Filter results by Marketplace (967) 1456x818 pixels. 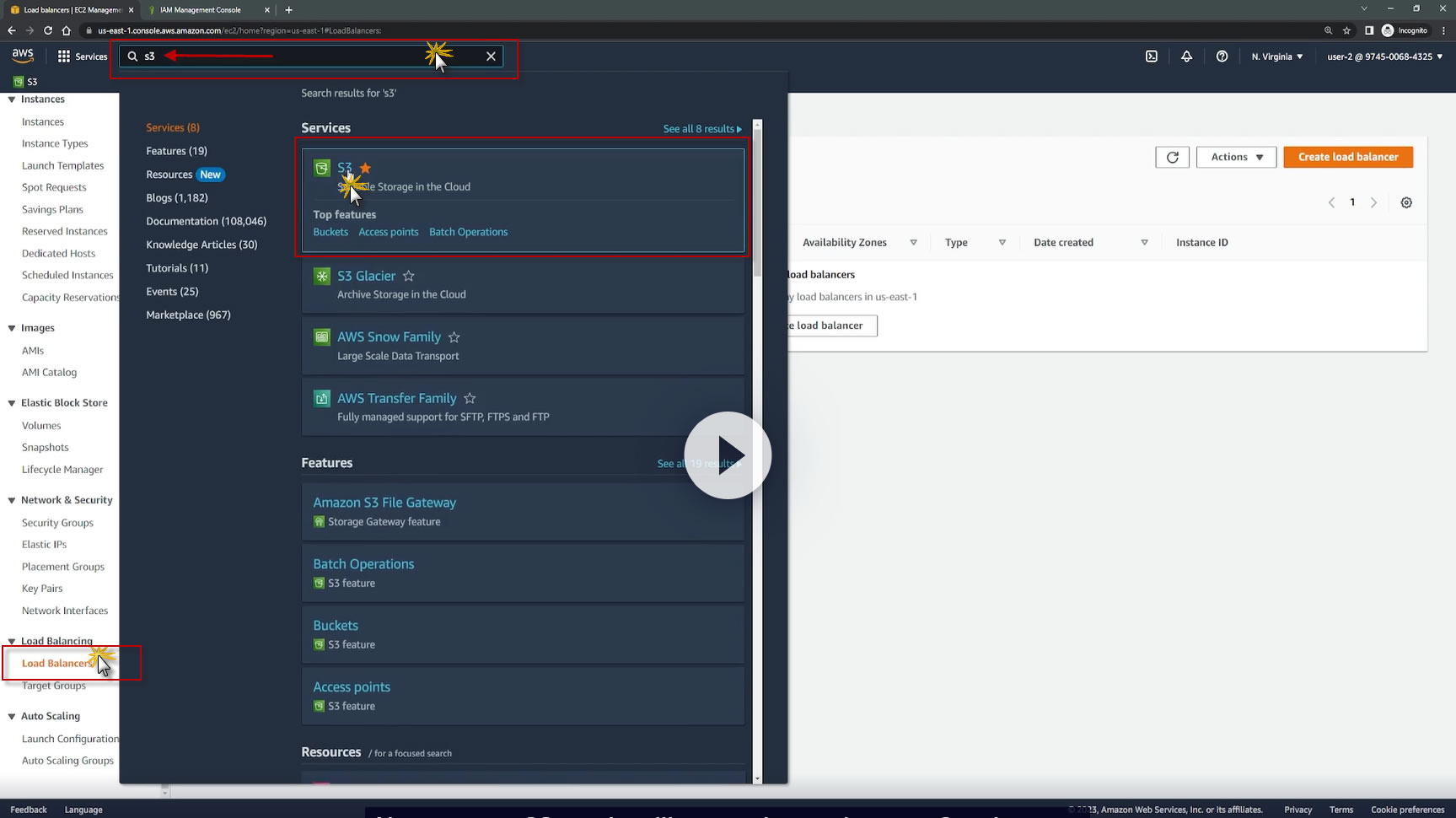coord(188,315)
